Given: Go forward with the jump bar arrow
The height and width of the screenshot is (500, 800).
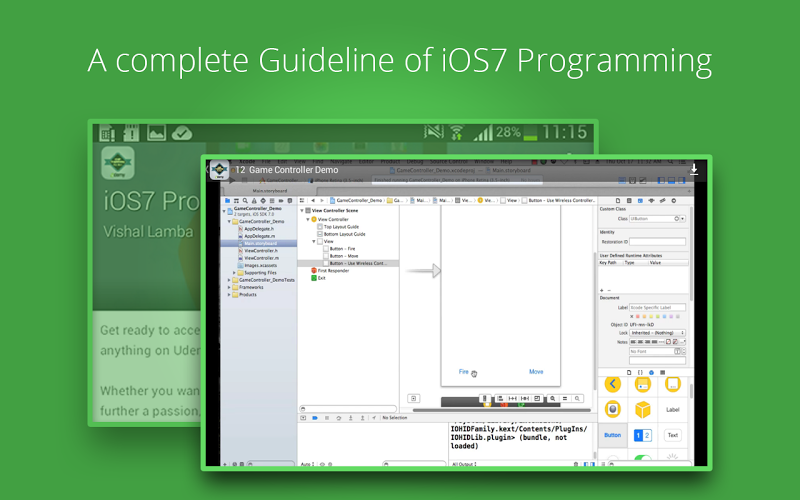Looking at the screenshot, I should tap(322, 201).
